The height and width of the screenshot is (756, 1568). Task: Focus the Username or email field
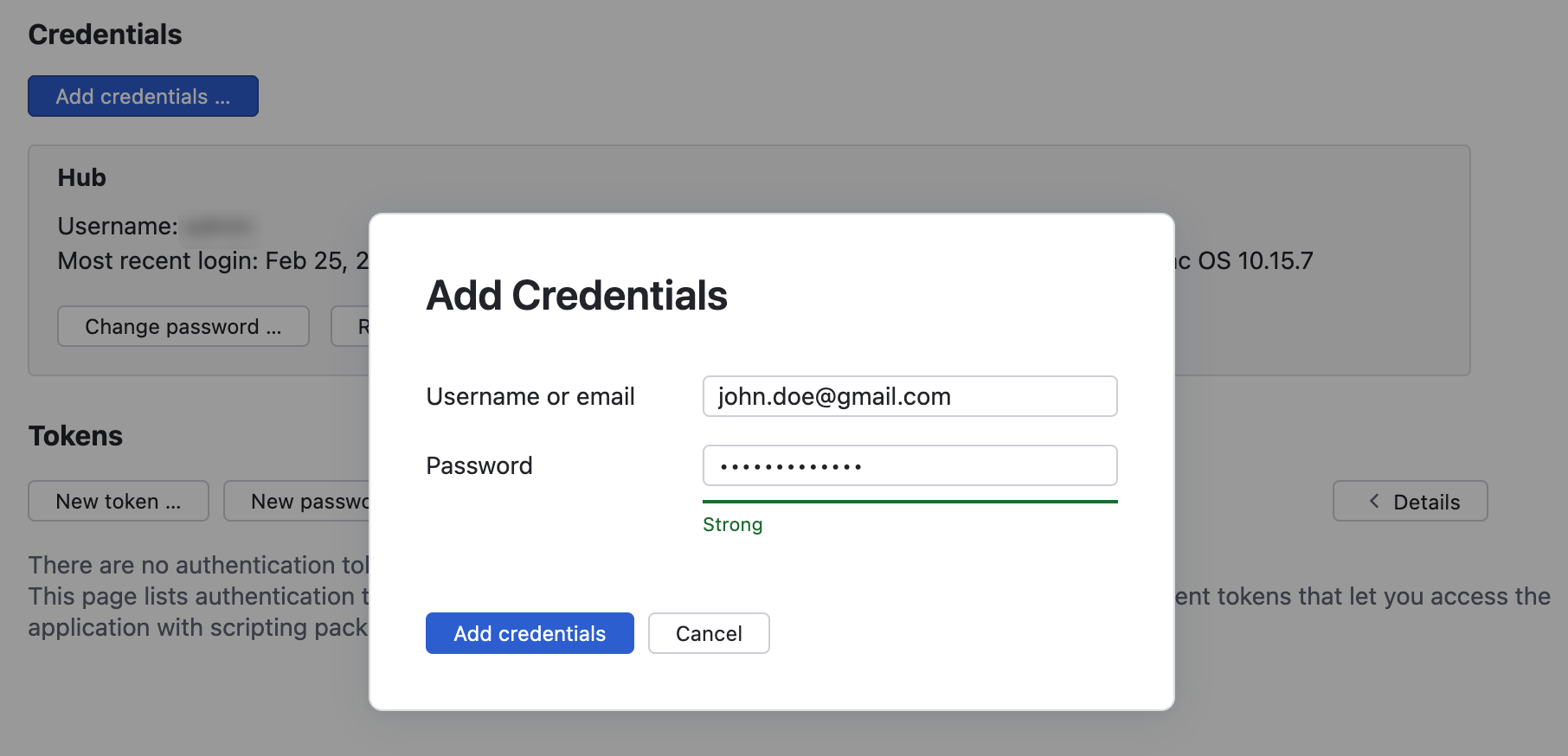[x=909, y=396]
